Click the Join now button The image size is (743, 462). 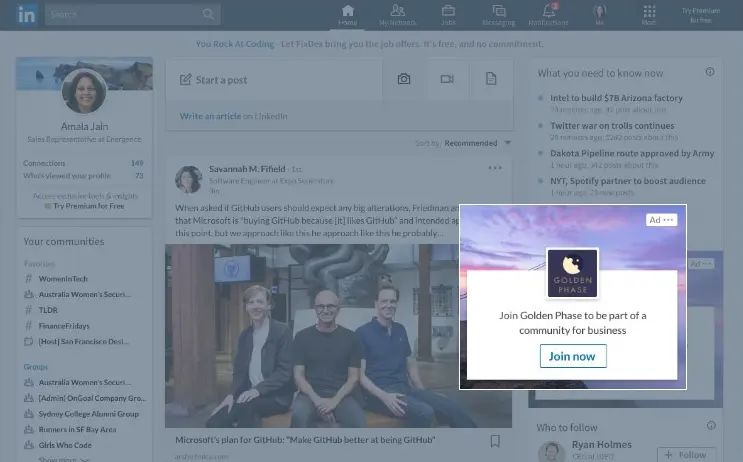pos(573,356)
